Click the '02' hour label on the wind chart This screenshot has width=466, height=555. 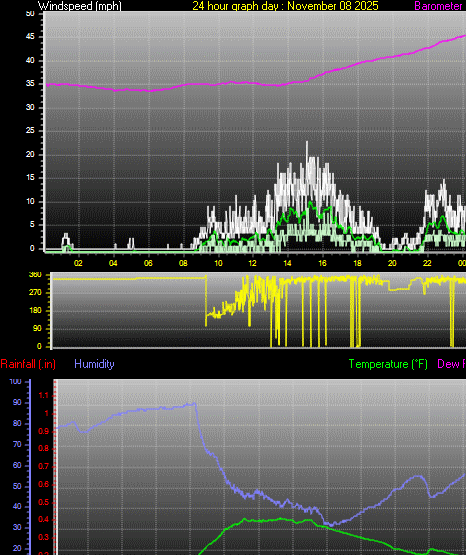click(78, 263)
